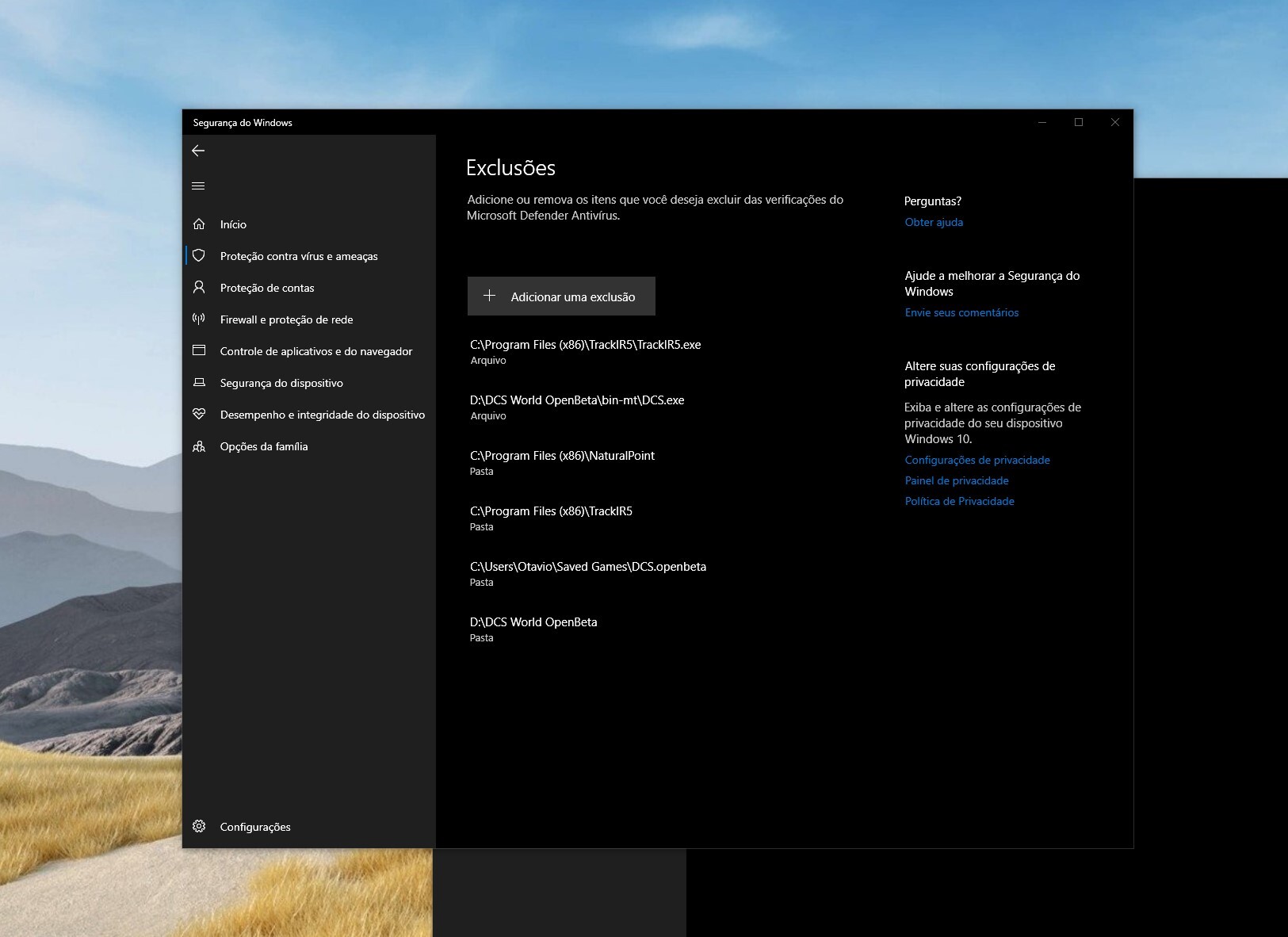Click Envie seus comentários link
Image resolution: width=1288 pixels, height=937 pixels.
pyautogui.click(x=961, y=312)
